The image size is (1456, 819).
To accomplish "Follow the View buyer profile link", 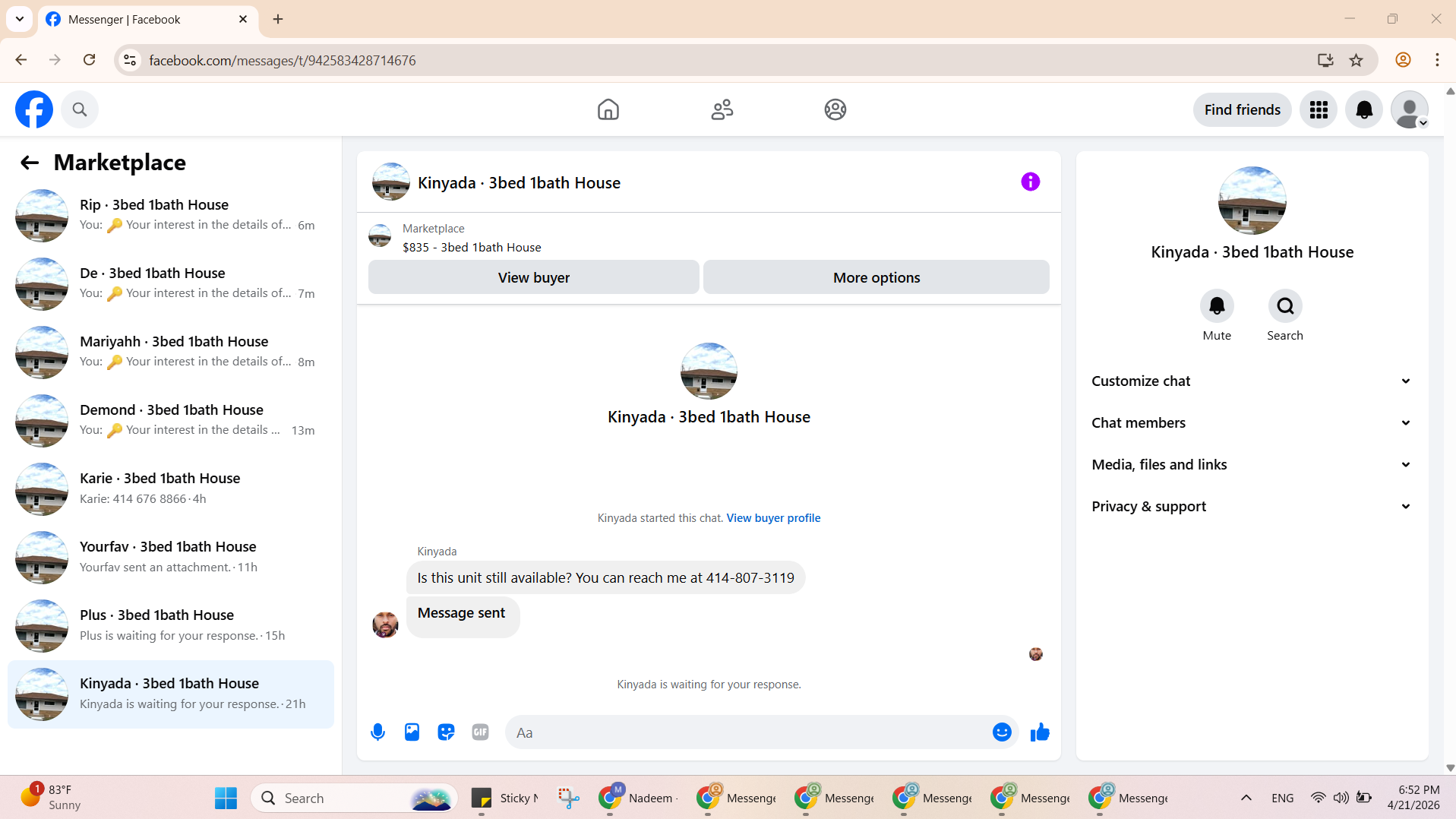I will click(773, 518).
